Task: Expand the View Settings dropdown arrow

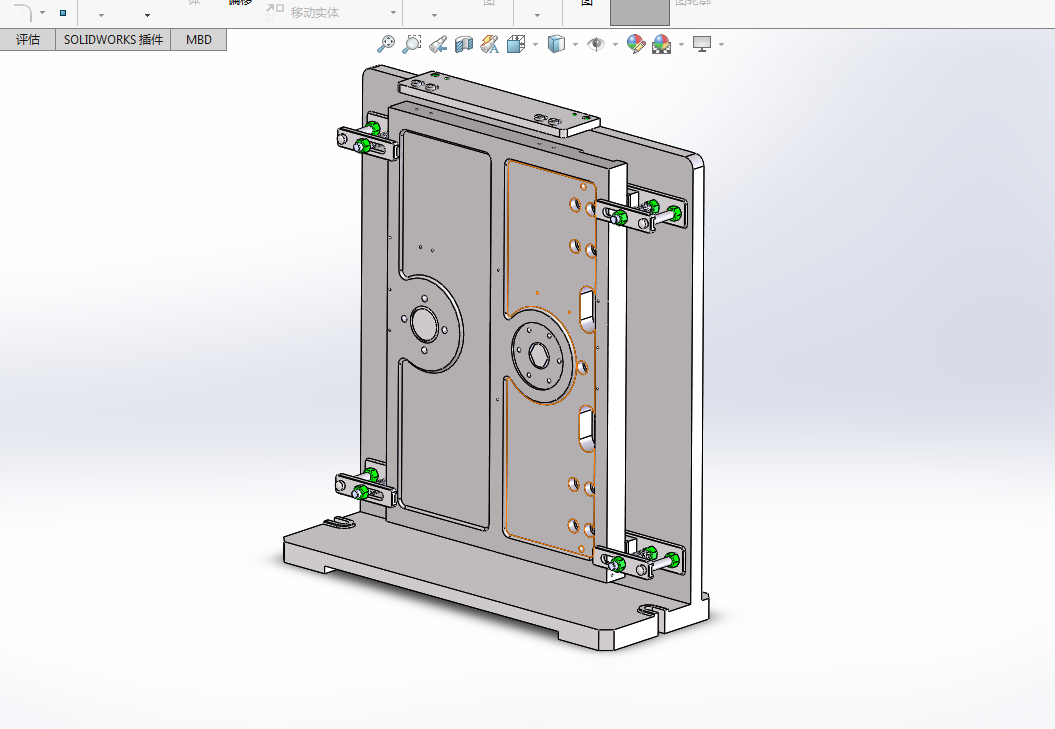Action: point(721,44)
